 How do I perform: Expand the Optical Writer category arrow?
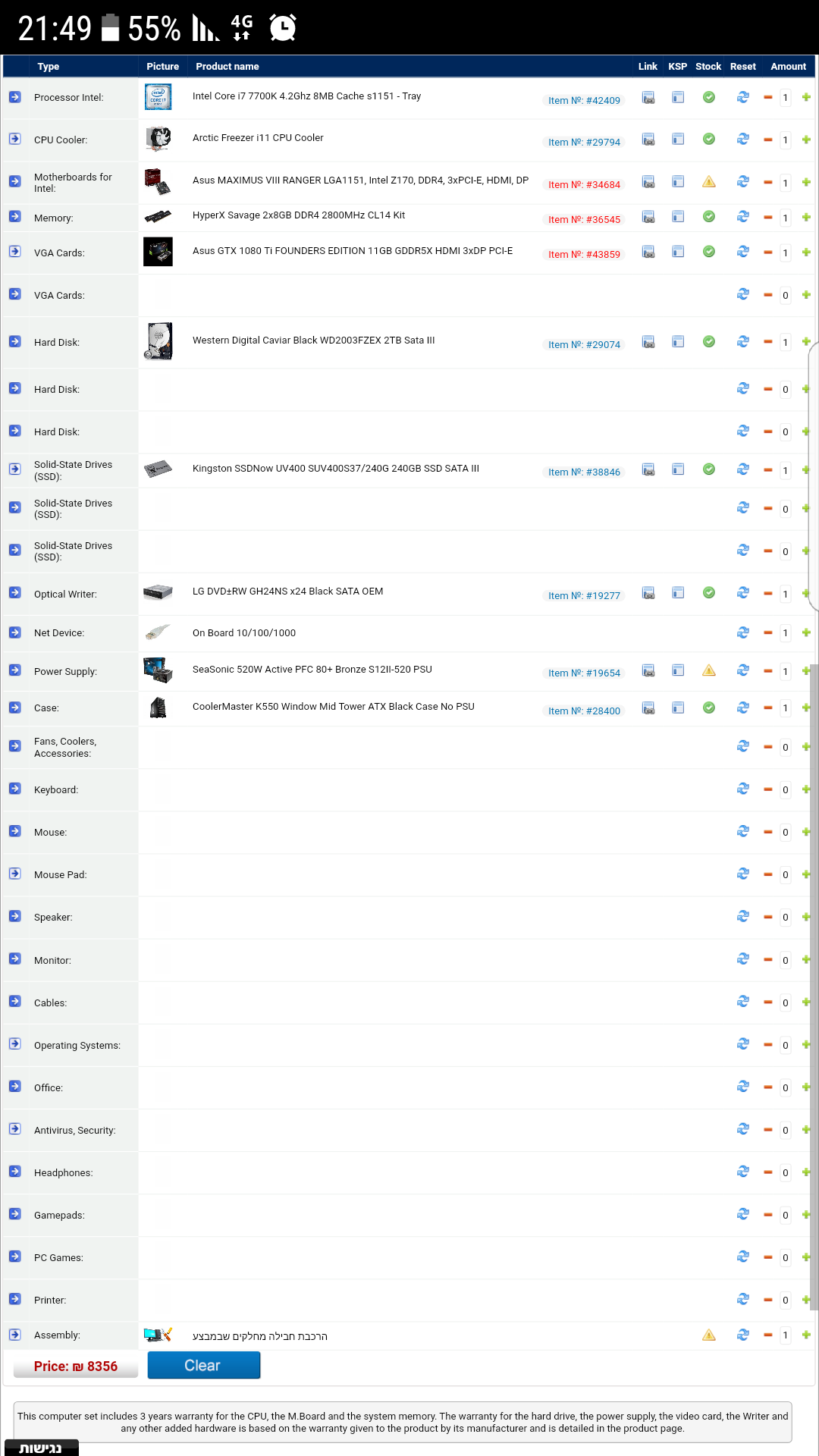pos(15,593)
